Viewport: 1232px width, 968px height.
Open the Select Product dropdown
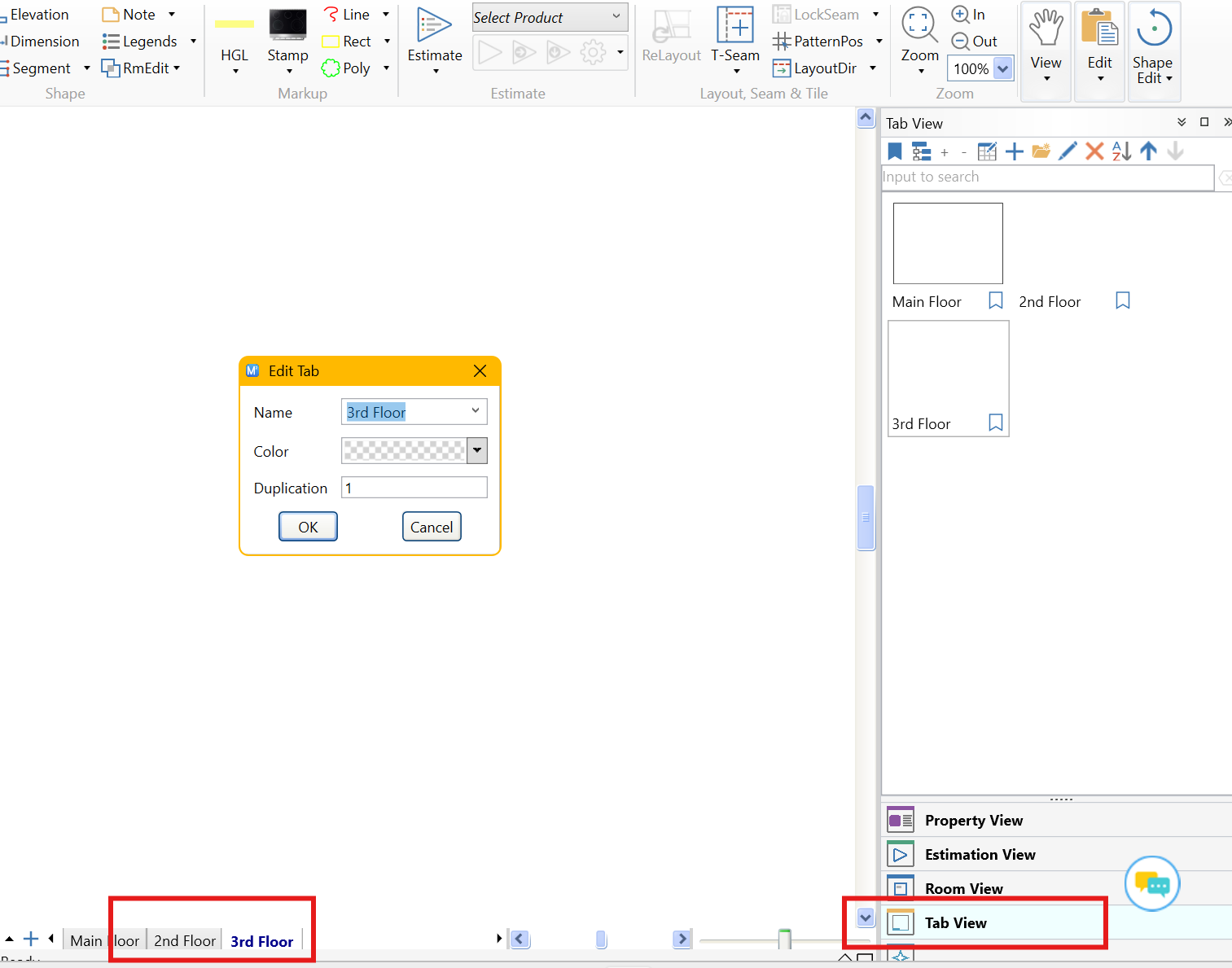tap(550, 17)
